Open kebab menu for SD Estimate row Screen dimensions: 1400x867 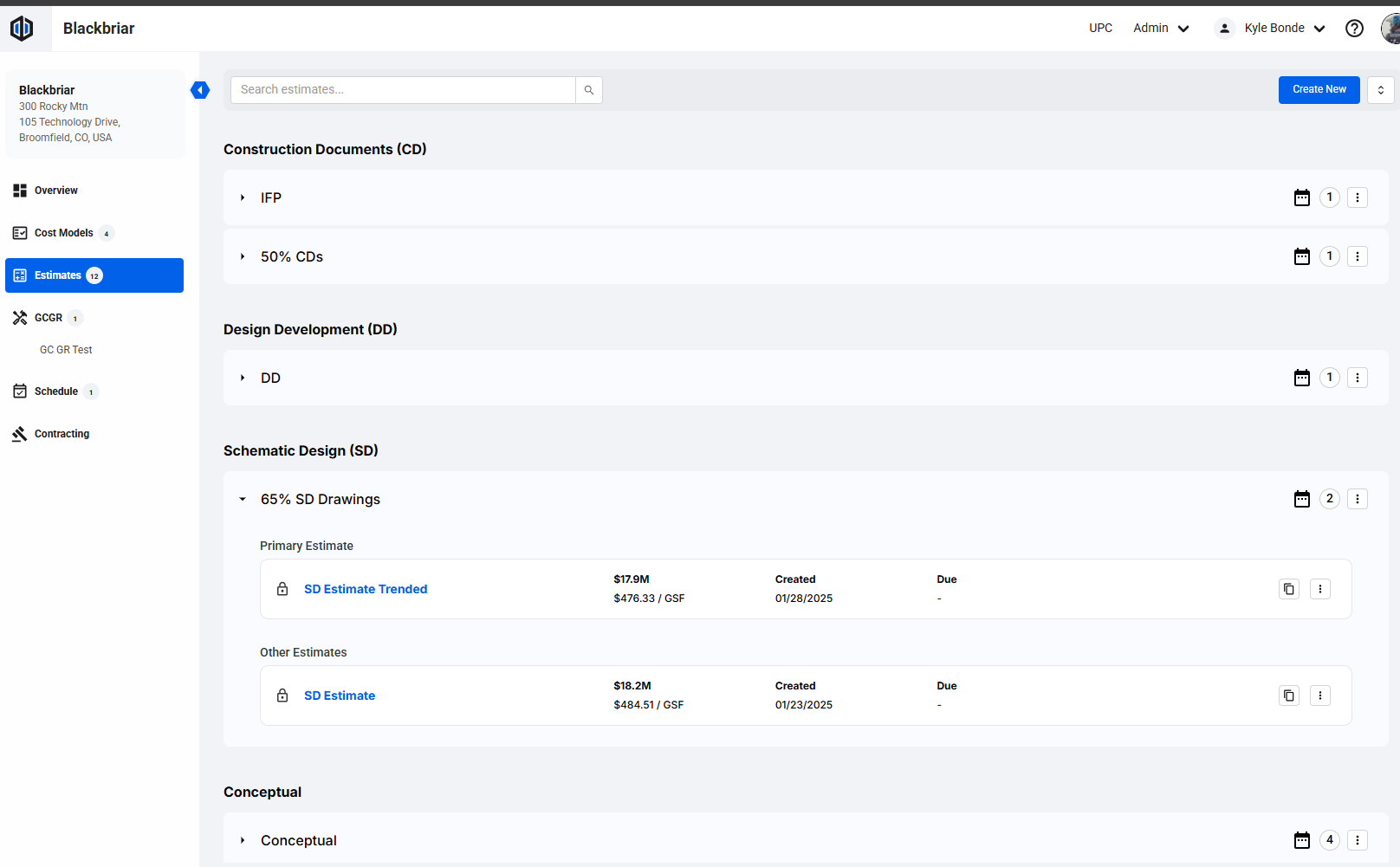1319,696
